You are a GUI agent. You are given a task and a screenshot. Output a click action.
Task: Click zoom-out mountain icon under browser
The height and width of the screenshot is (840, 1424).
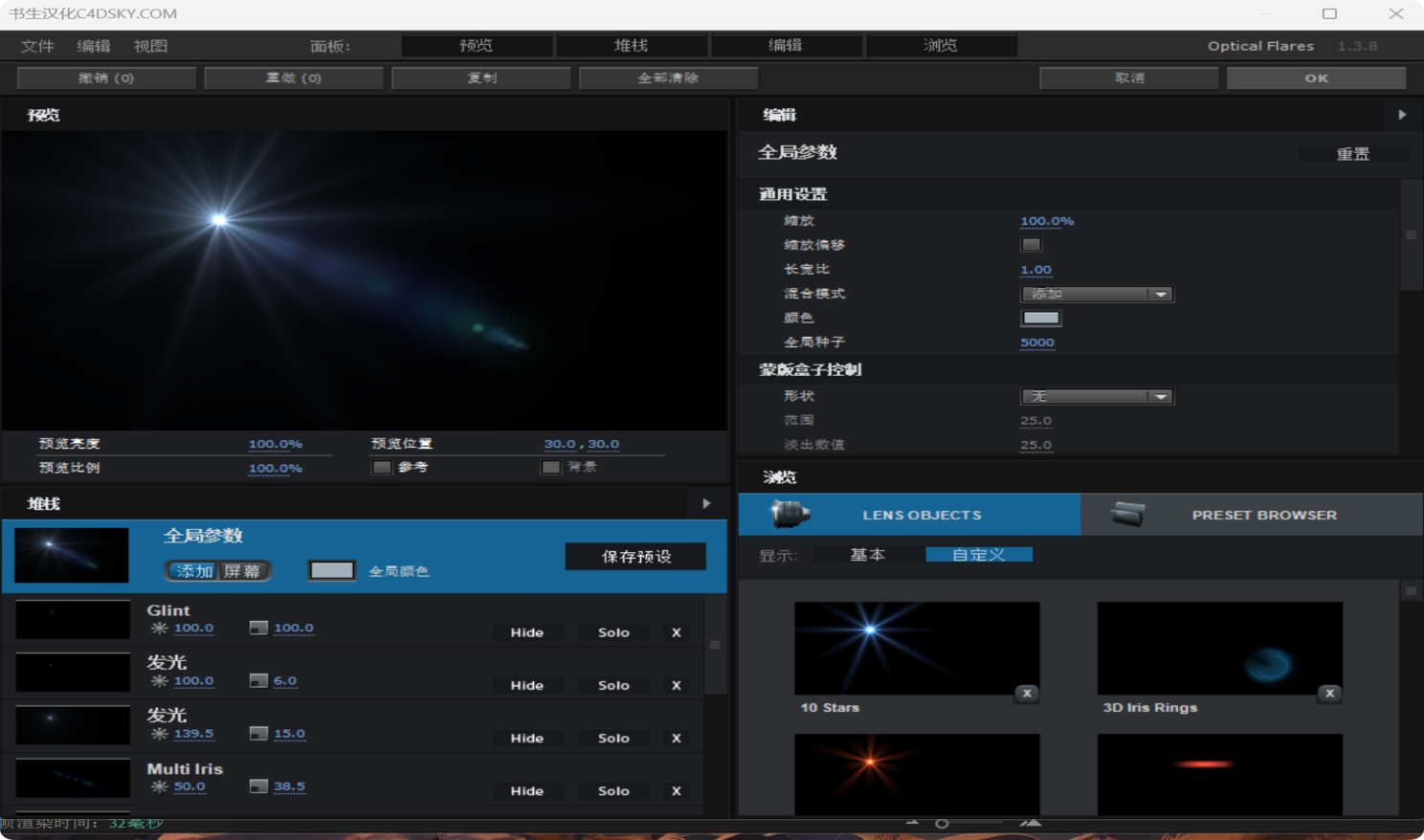point(912,822)
